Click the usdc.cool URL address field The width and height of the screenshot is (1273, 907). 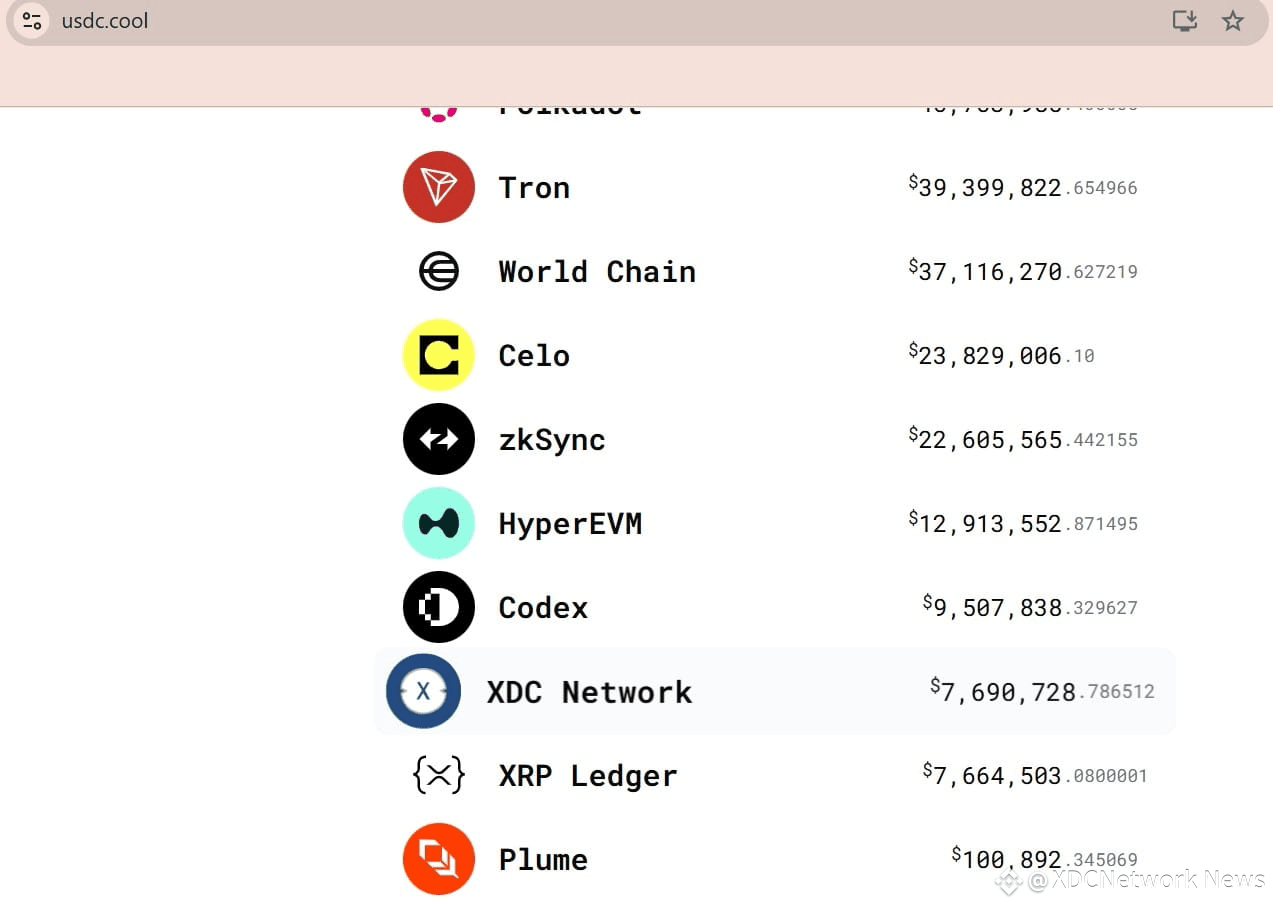[105, 20]
